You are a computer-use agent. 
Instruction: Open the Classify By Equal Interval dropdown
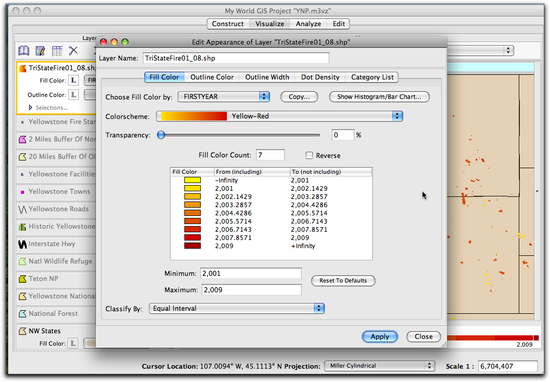click(237, 309)
